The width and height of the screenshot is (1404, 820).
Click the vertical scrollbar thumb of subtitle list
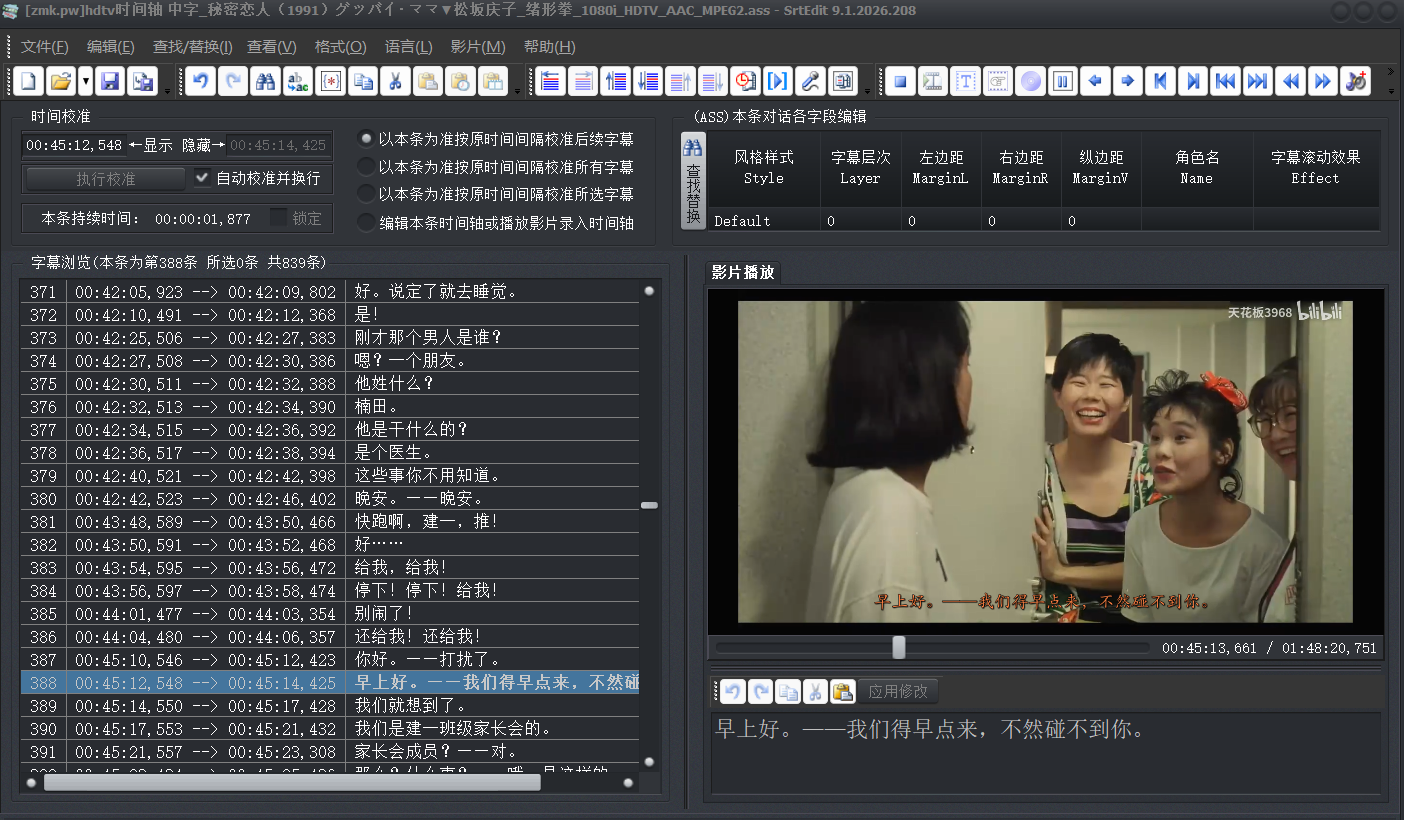[649, 505]
